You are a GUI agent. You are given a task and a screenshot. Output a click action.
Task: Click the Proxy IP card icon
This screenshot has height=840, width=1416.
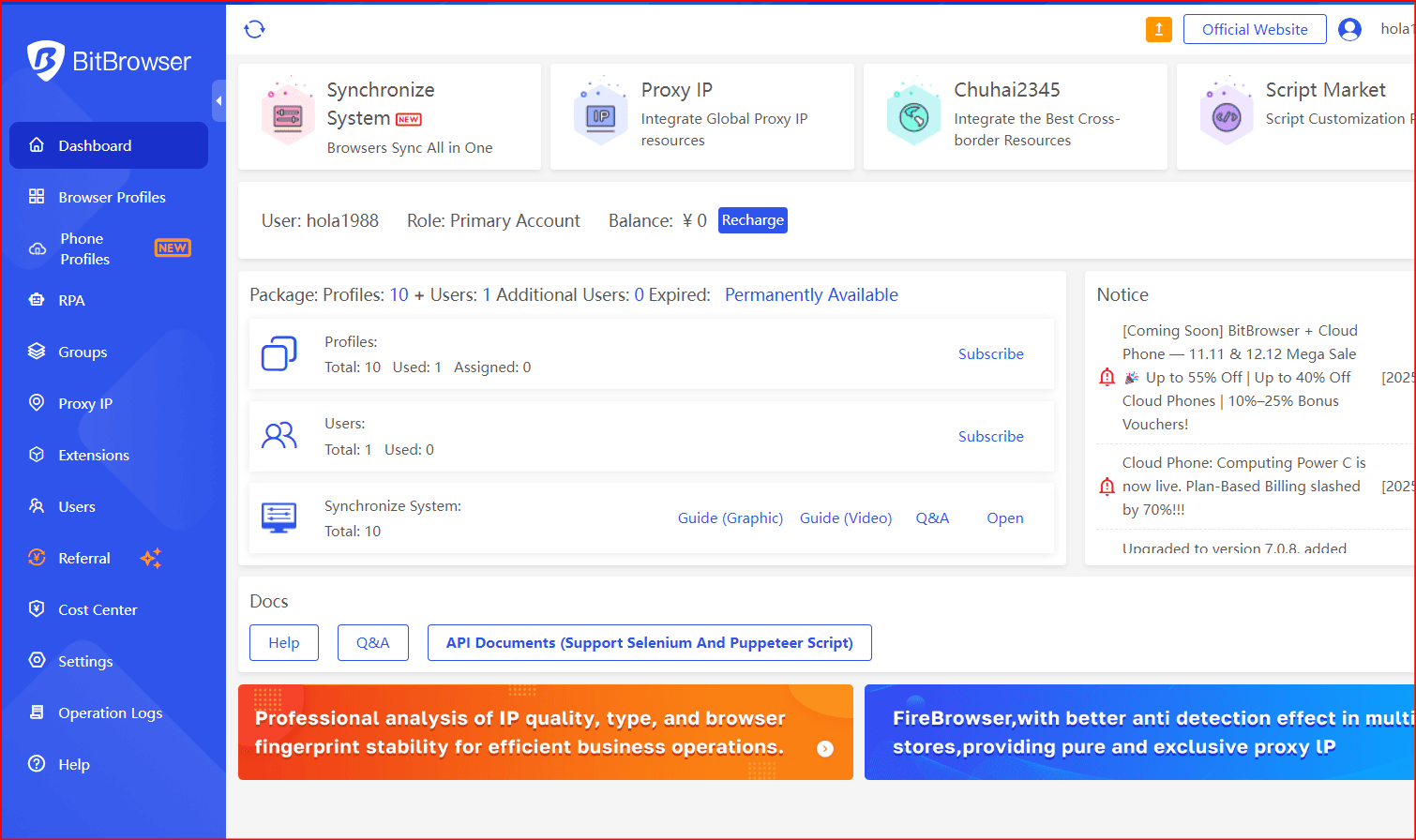point(600,116)
